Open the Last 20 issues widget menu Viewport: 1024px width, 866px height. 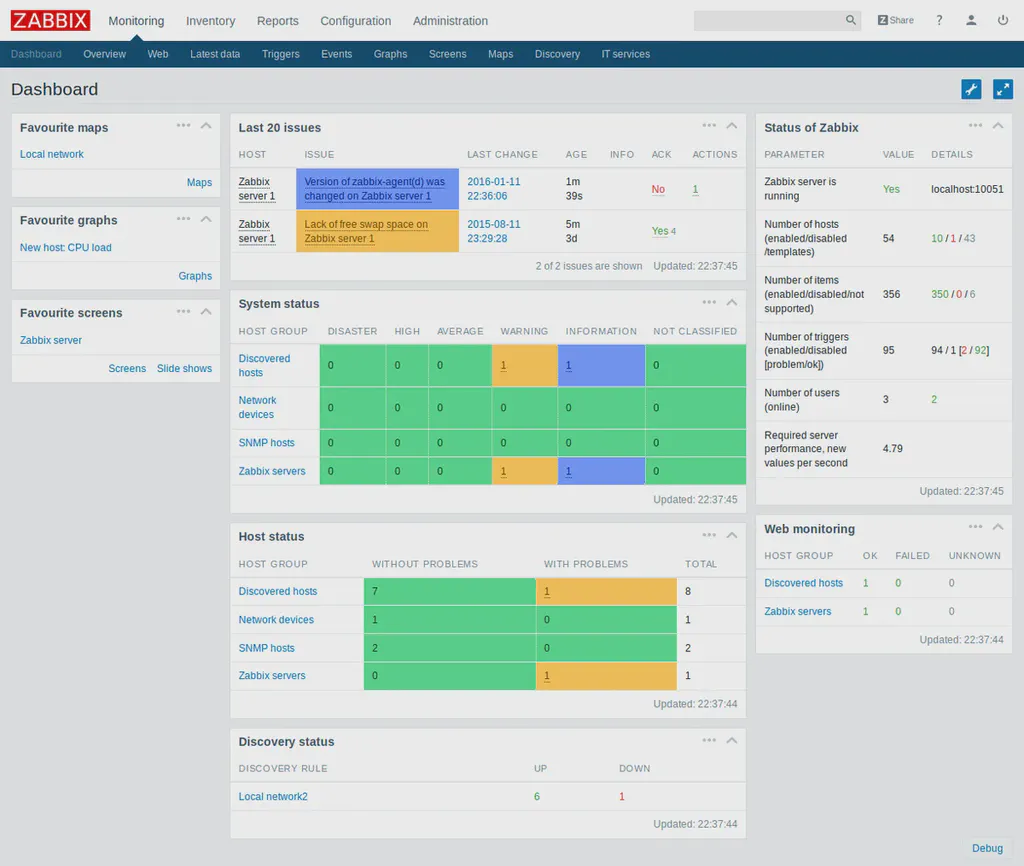709,126
